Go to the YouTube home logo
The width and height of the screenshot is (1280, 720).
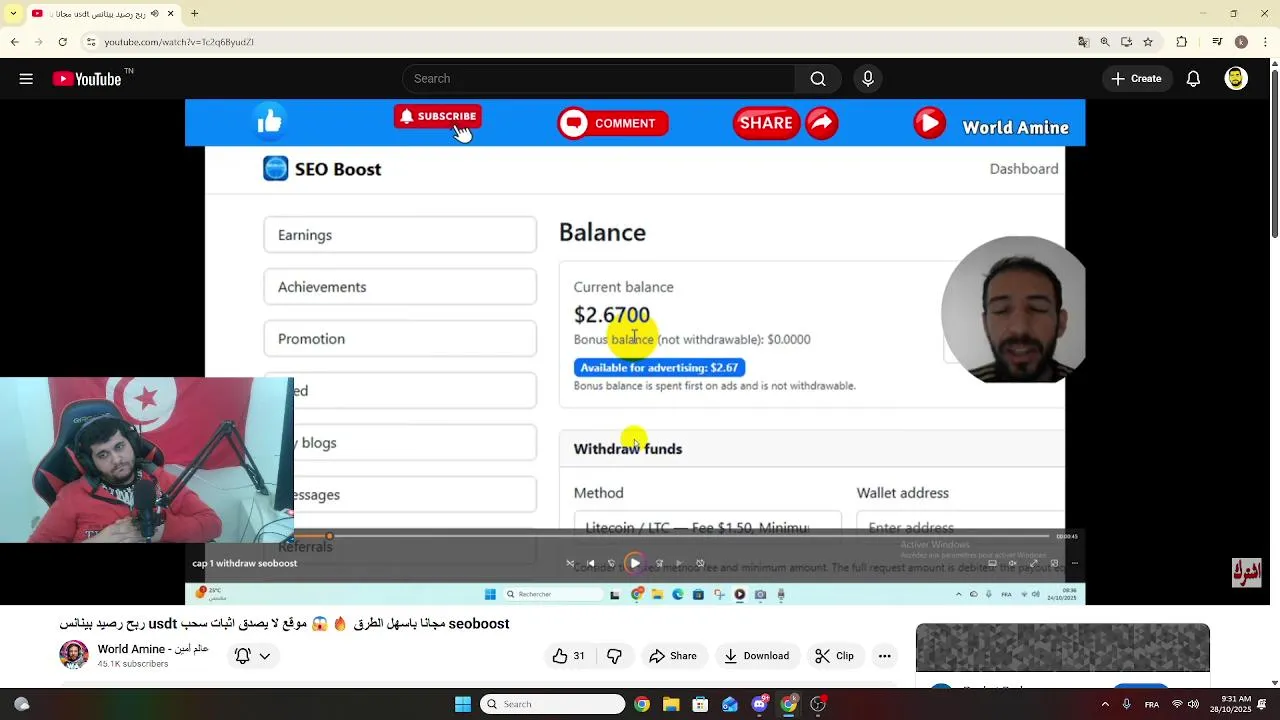tap(87, 79)
